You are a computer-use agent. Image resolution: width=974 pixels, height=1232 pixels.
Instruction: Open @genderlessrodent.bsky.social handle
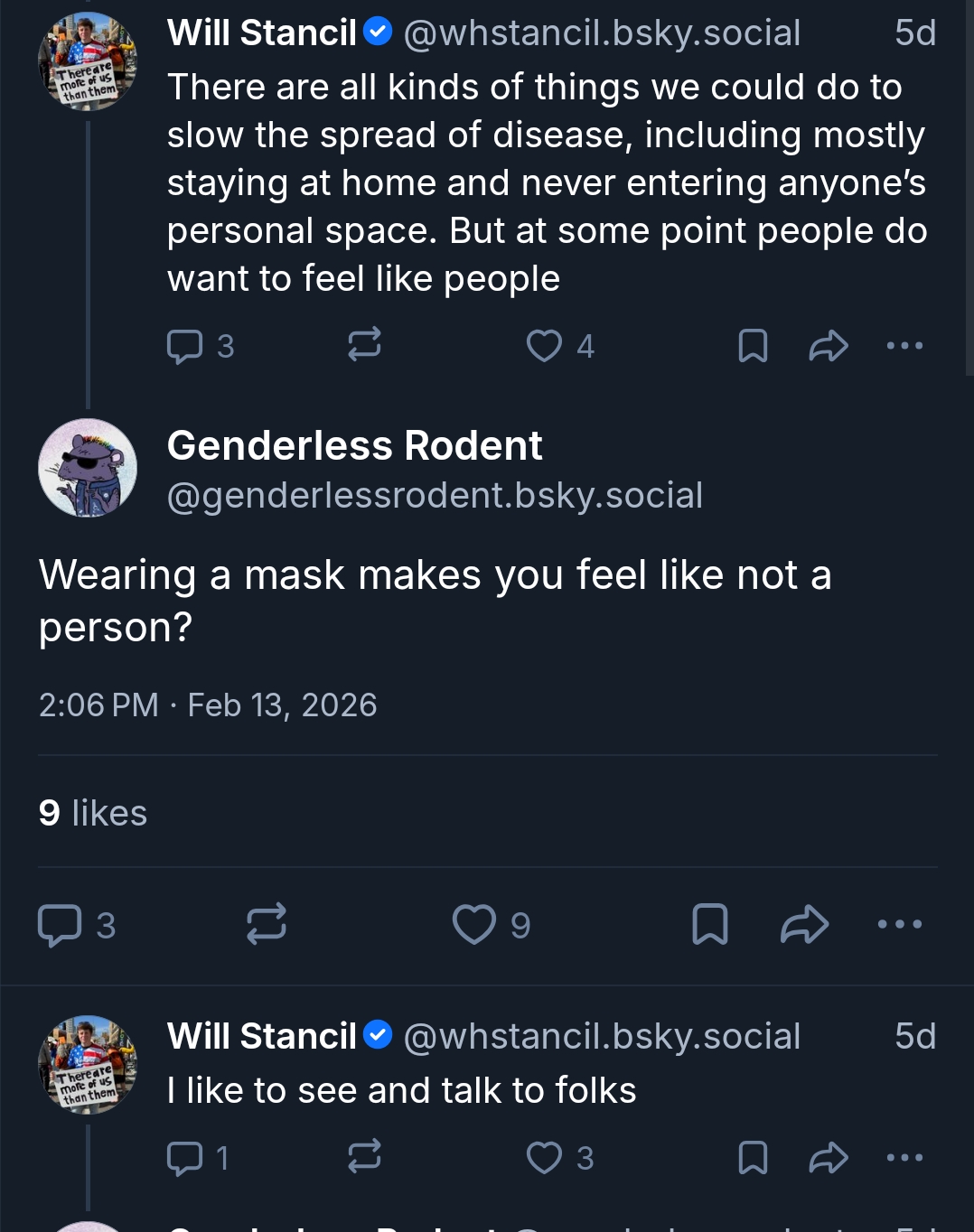tap(435, 495)
